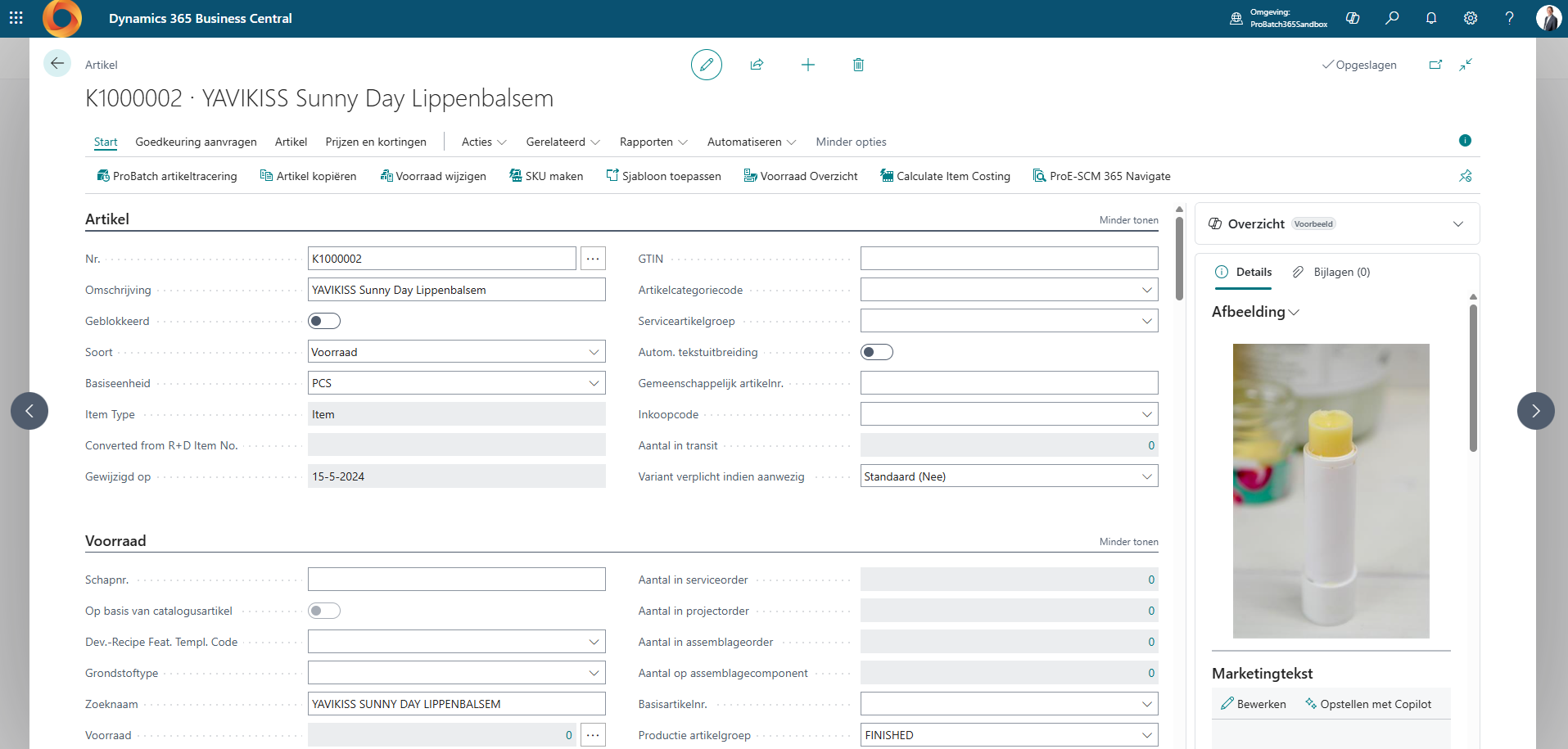The width and height of the screenshot is (1568, 749).
Task: Select the Start tab
Action: 106,142
